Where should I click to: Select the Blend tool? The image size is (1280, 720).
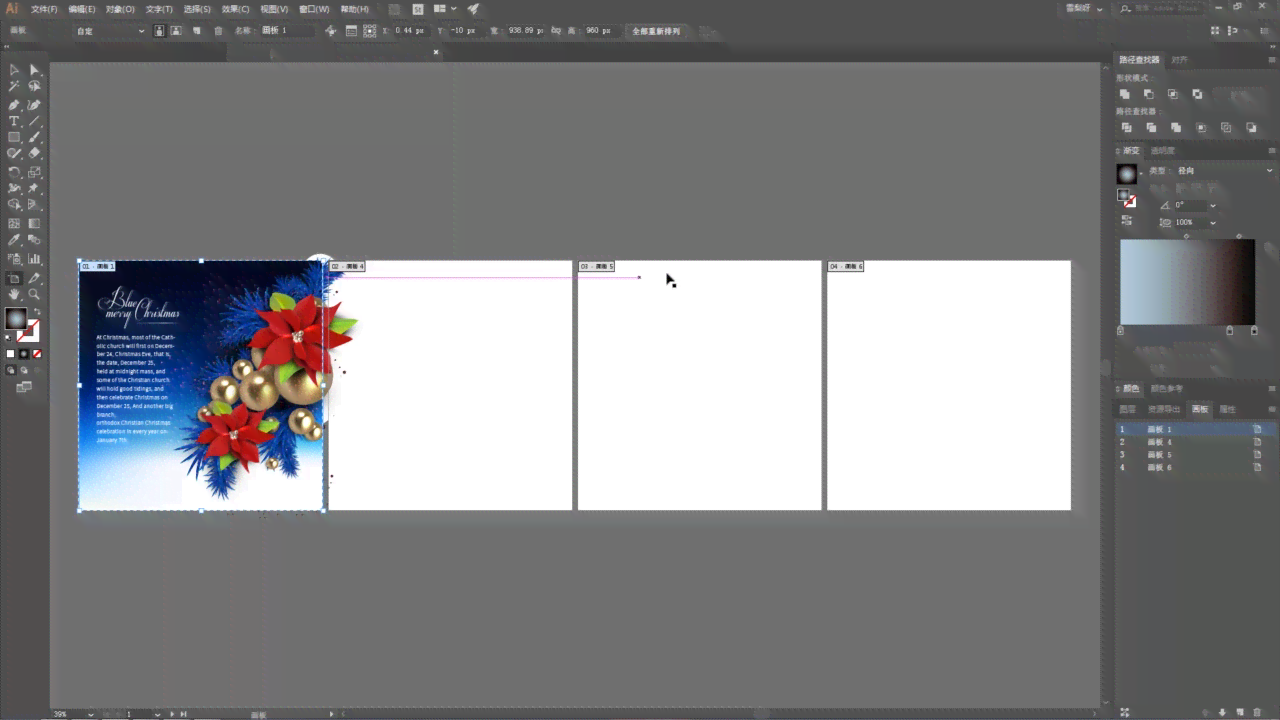[x=34, y=240]
